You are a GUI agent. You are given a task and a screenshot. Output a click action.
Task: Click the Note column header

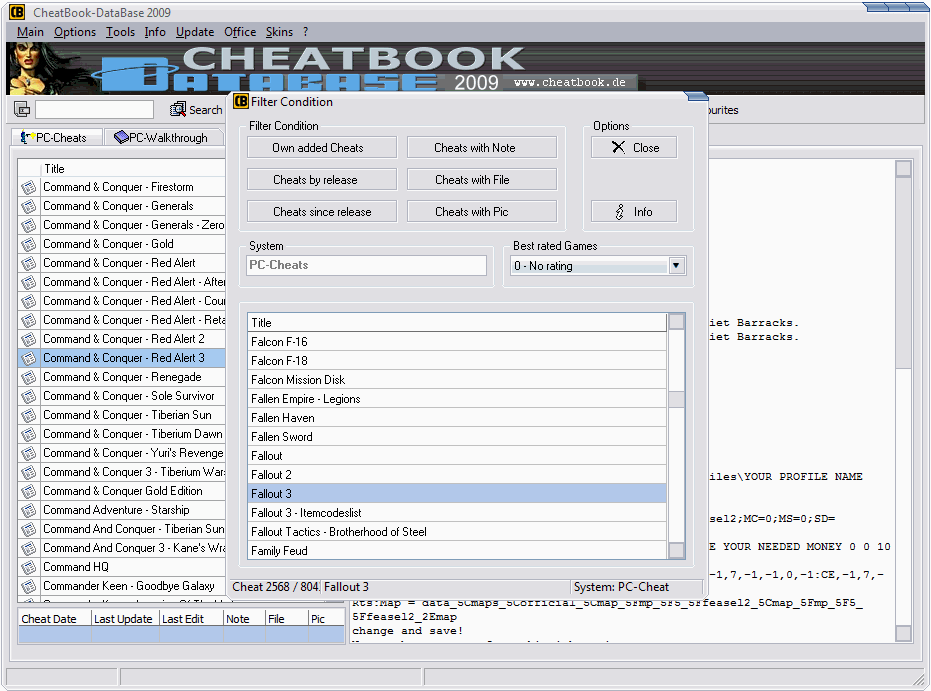click(x=245, y=619)
